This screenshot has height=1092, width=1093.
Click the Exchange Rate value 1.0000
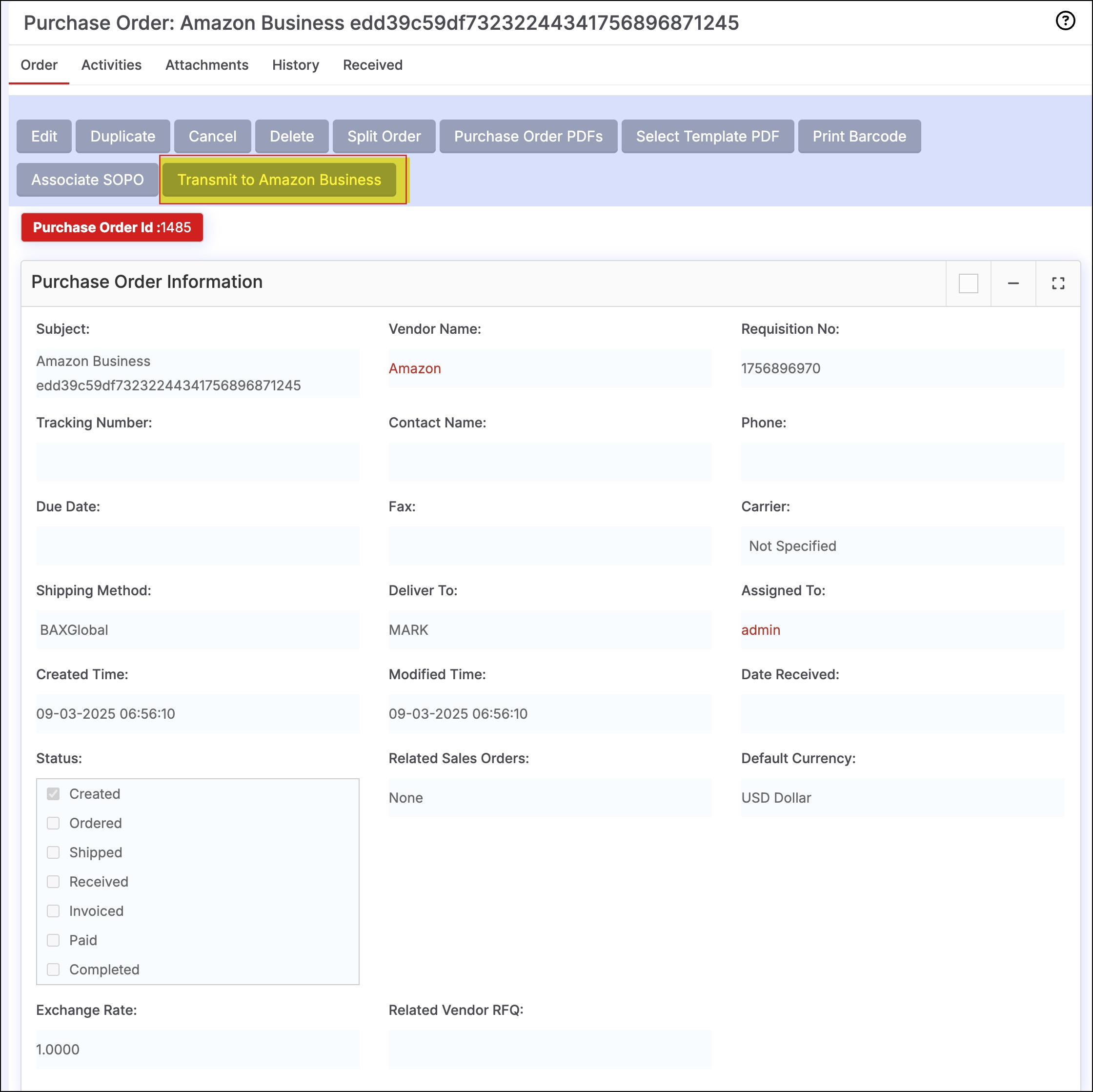(x=58, y=1050)
